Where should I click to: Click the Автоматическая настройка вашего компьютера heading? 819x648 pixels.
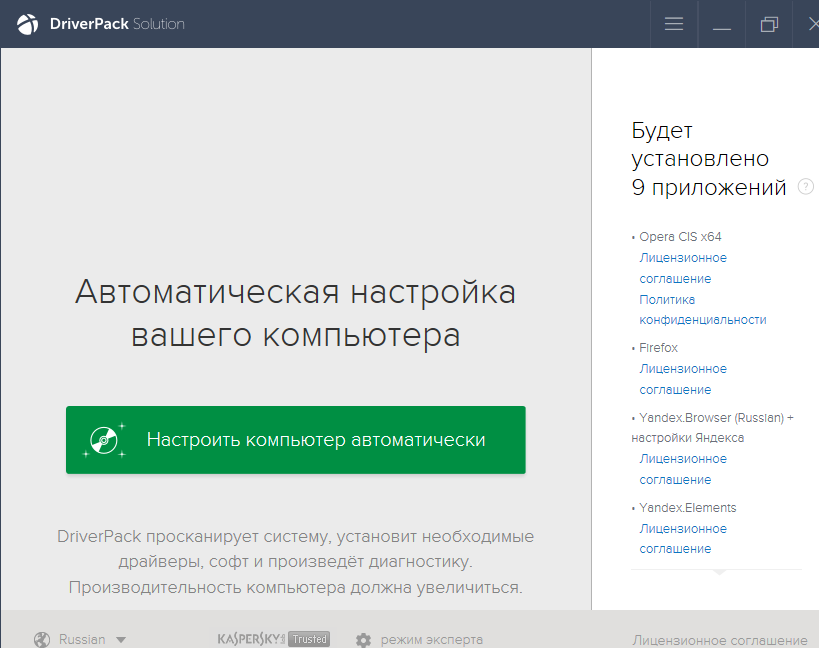(296, 313)
